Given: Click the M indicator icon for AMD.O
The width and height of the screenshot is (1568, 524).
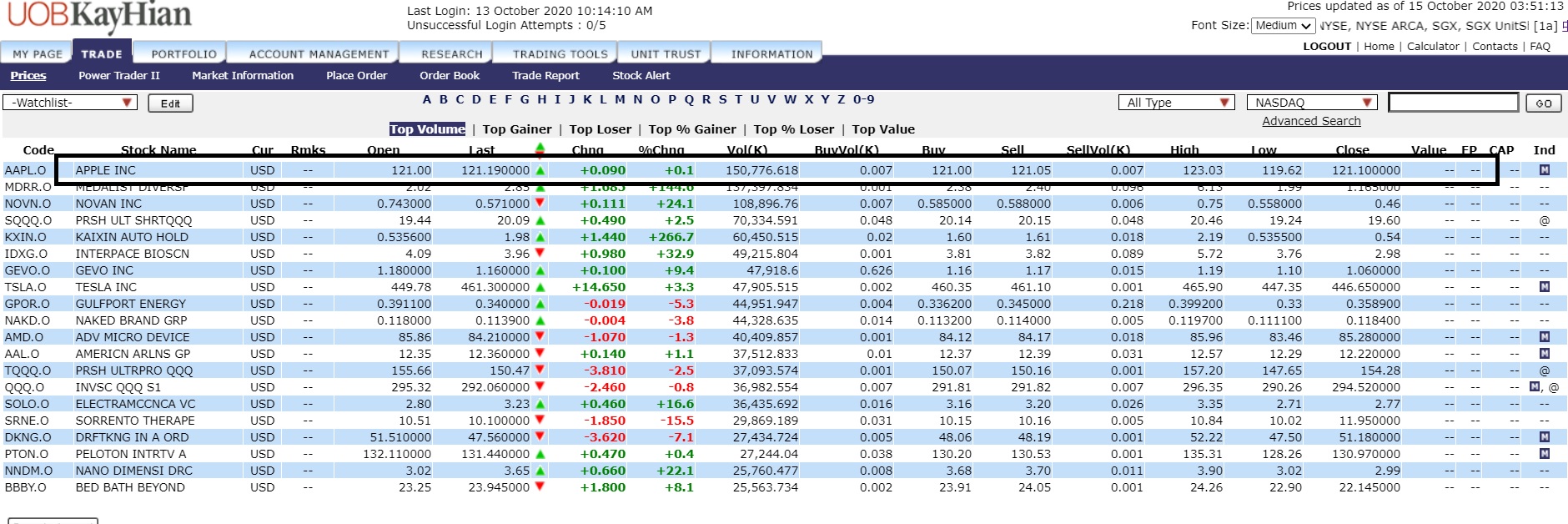Looking at the screenshot, I should pos(1544,337).
